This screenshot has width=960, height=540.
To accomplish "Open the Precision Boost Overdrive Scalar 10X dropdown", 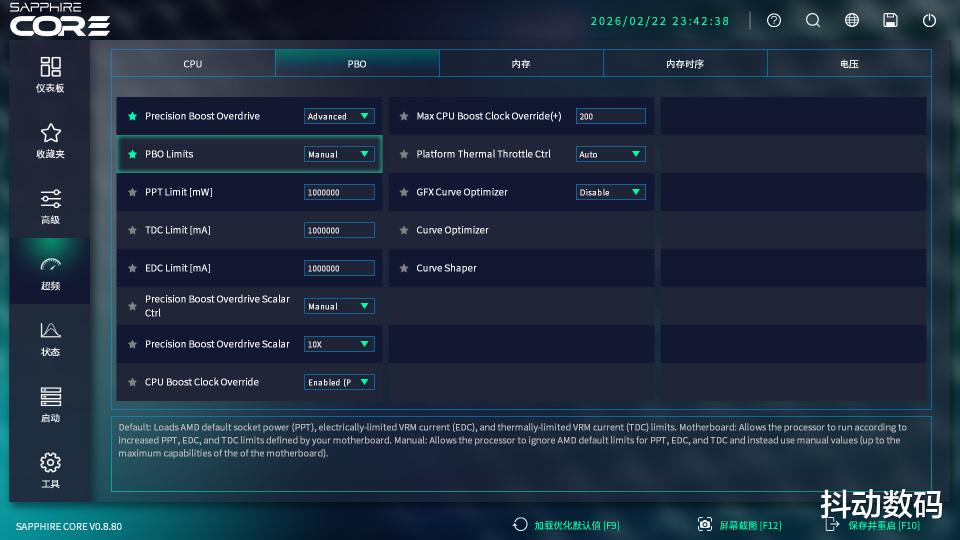I will (339, 344).
